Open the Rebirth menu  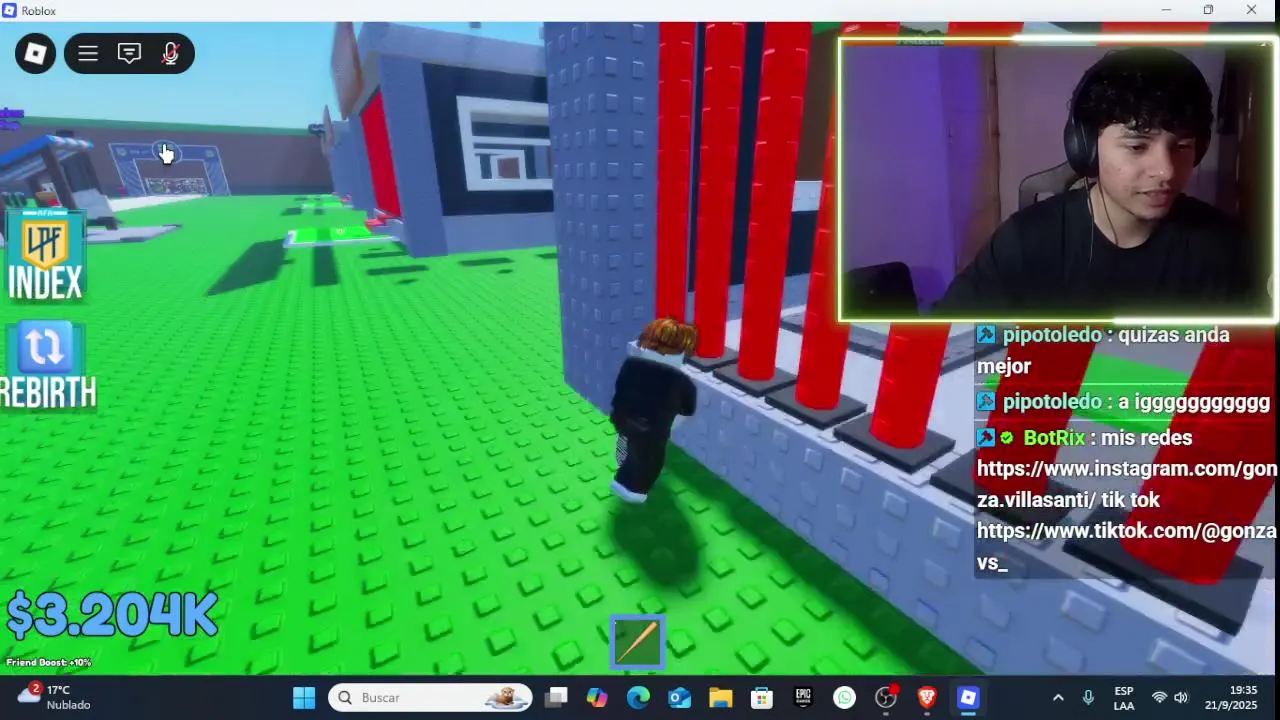pyautogui.click(x=46, y=366)
